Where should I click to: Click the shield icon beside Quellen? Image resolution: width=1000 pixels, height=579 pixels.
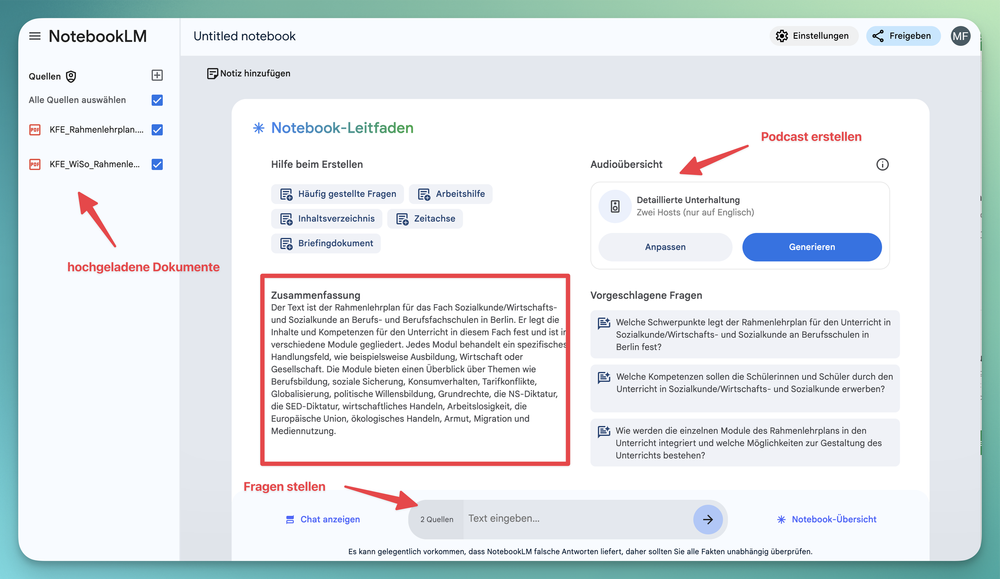tap(71, 77)
